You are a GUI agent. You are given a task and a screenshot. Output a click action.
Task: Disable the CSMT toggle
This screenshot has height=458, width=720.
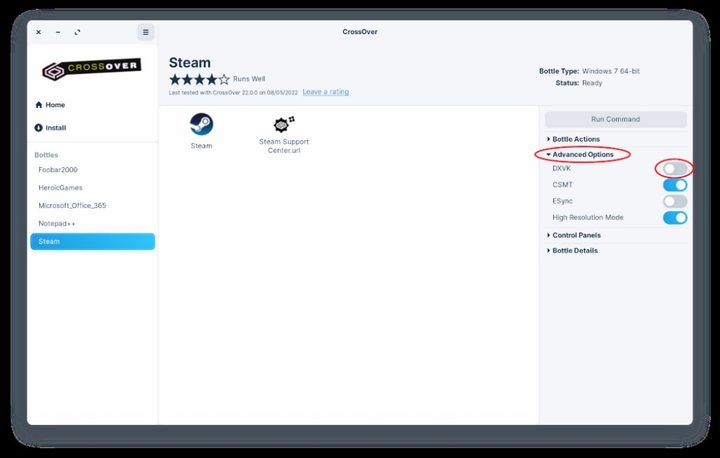click(x=675, y=185)
